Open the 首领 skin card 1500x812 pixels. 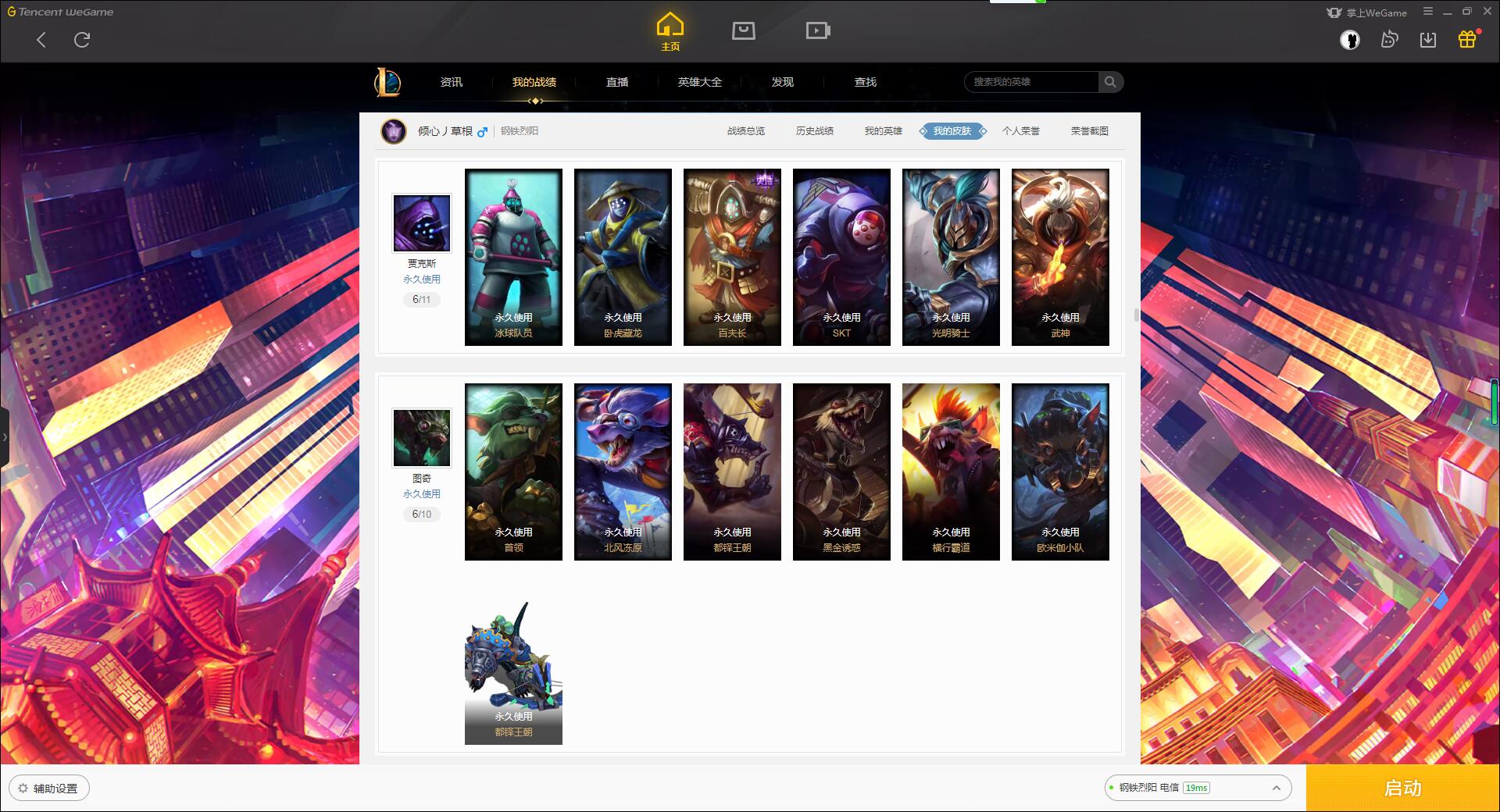[x=513, y=472]
